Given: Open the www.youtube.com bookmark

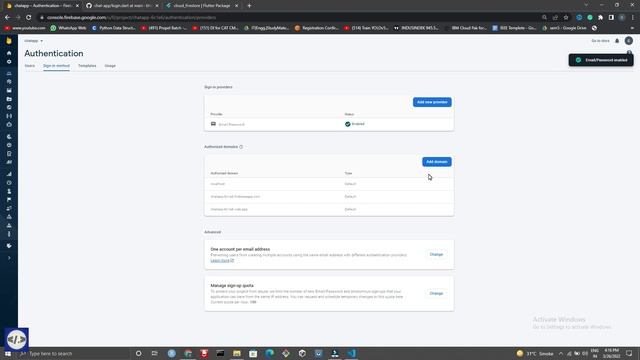Looking at the screenshot, I should pyautogui.click(x=25, y=28).
